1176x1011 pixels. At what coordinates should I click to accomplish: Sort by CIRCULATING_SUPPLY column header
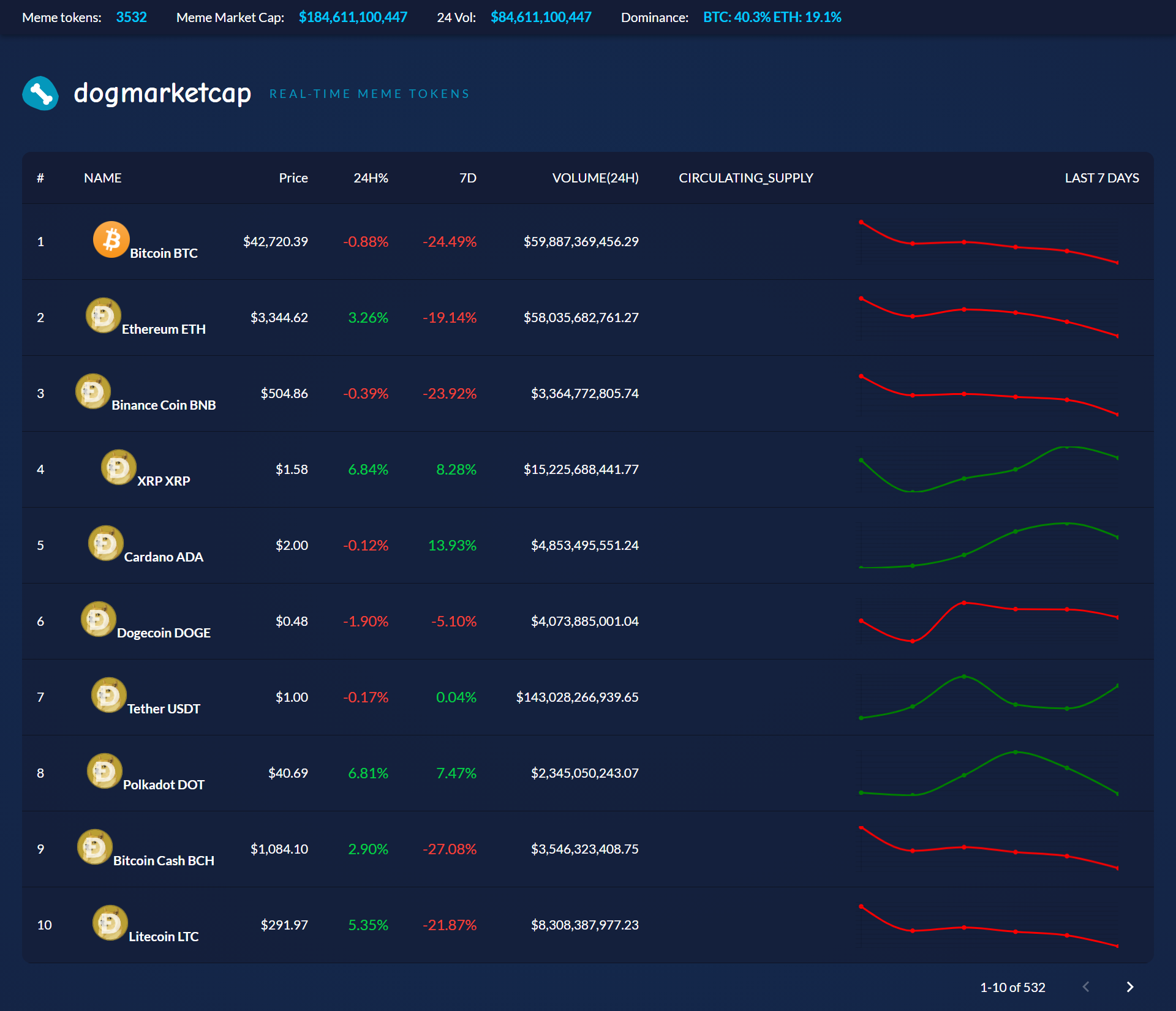click(746, 178)
